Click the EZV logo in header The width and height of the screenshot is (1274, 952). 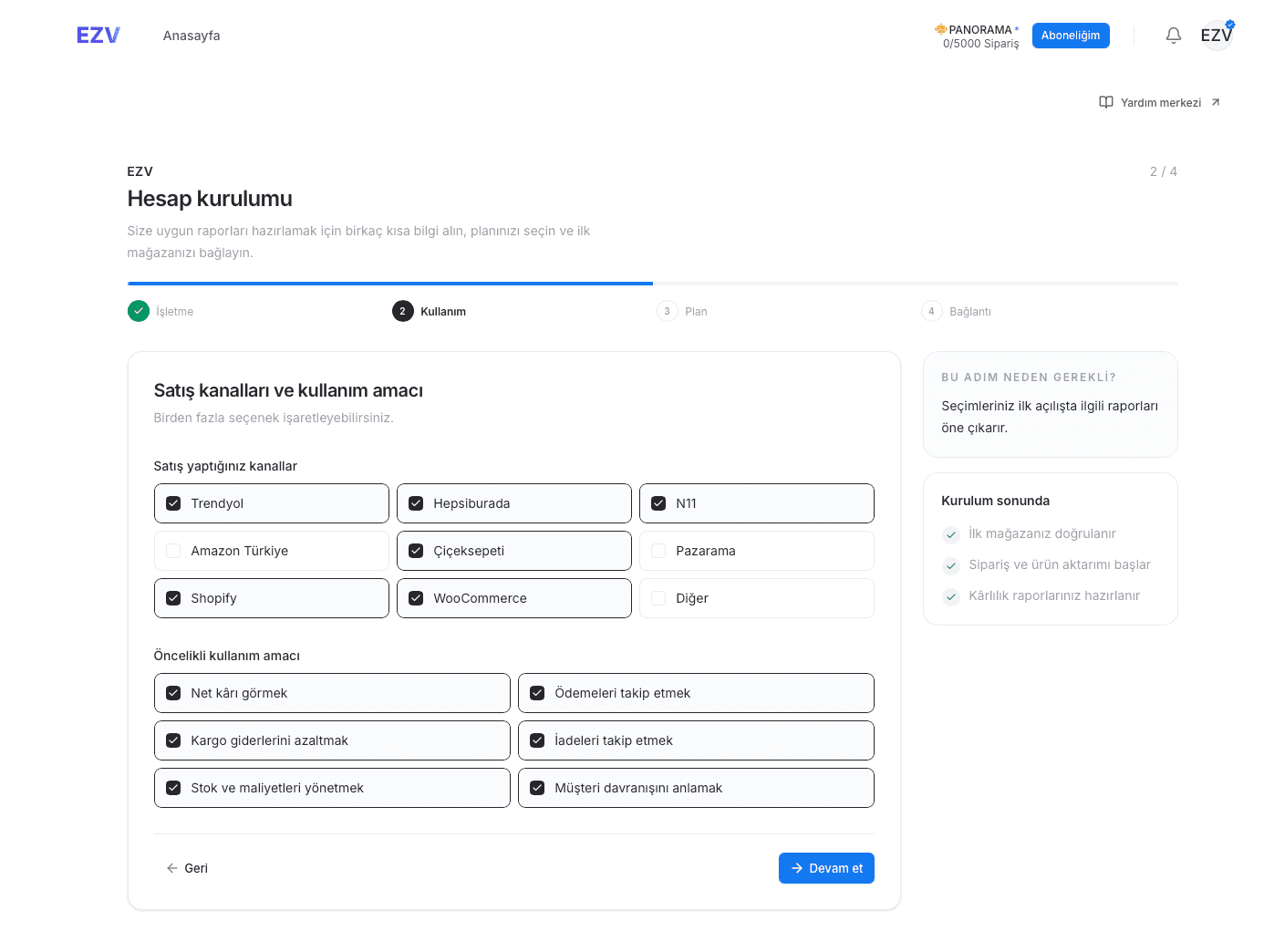tap(98, 36)
